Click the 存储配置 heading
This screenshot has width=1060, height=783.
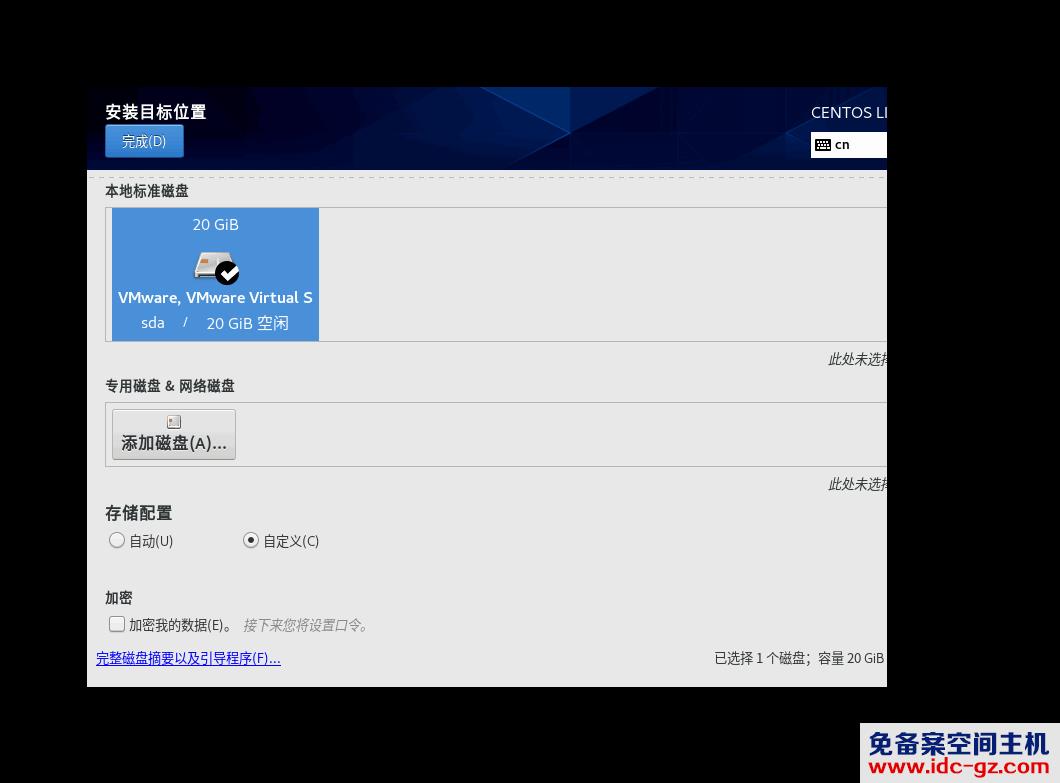point(139,513)
